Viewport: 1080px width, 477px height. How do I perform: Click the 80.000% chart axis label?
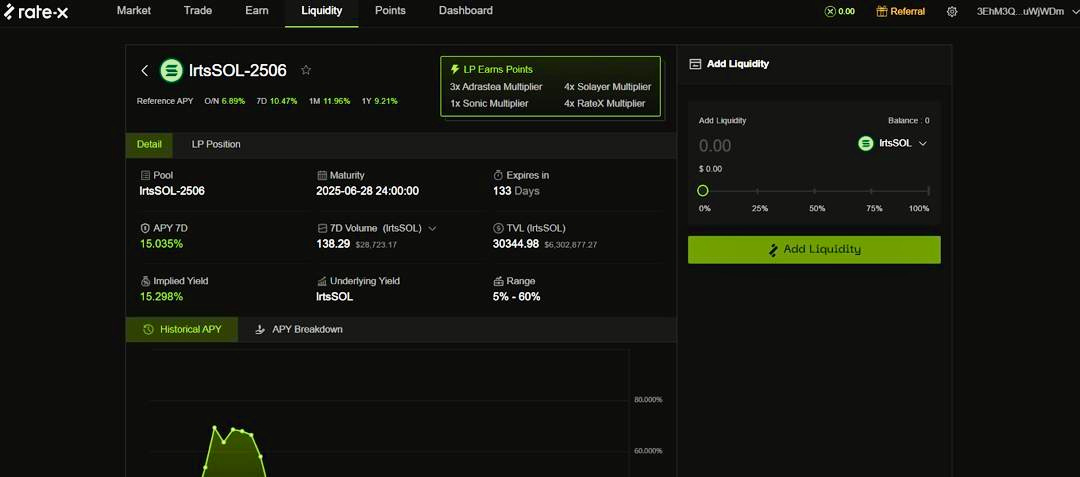(648, 400)
